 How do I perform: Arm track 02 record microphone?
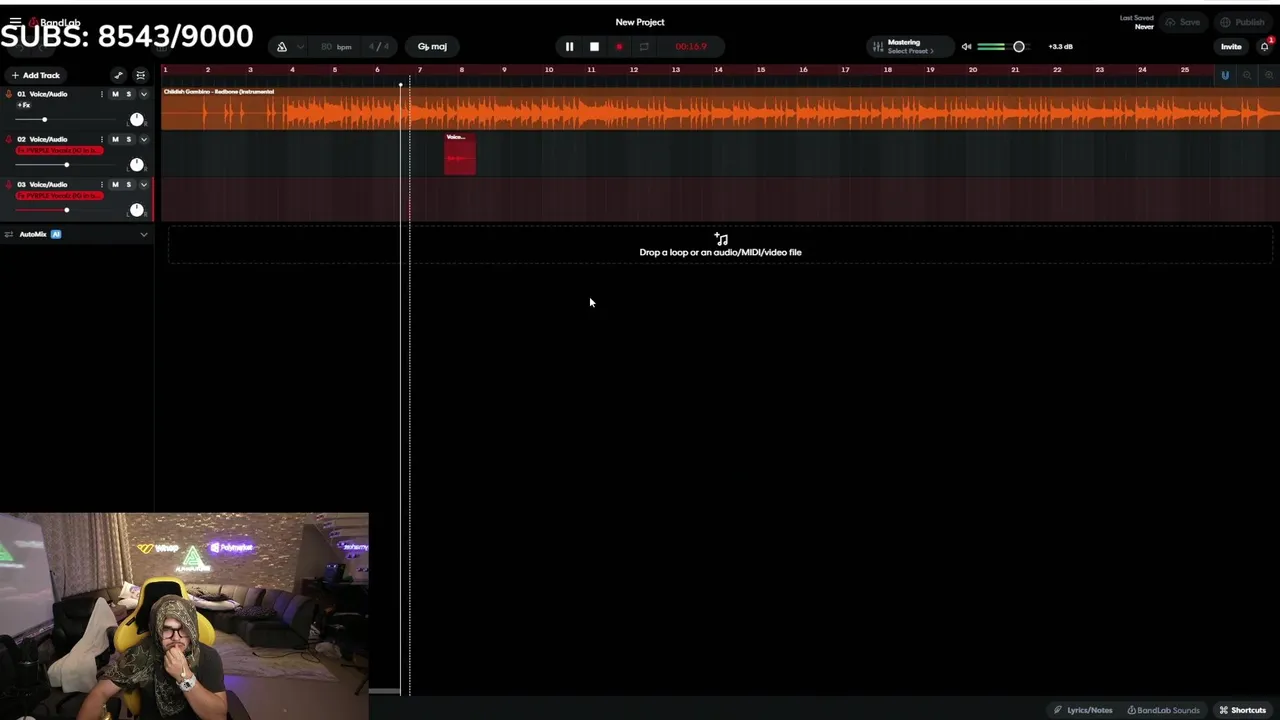(9, 139)
